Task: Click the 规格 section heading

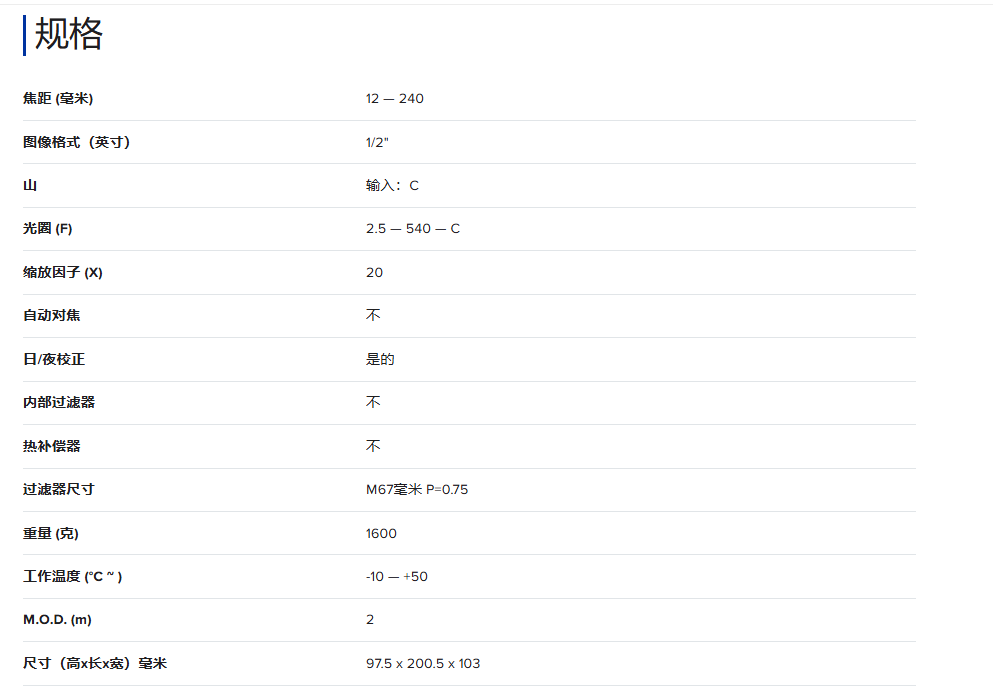Action: pyautogui.click(x=69, y=35)
